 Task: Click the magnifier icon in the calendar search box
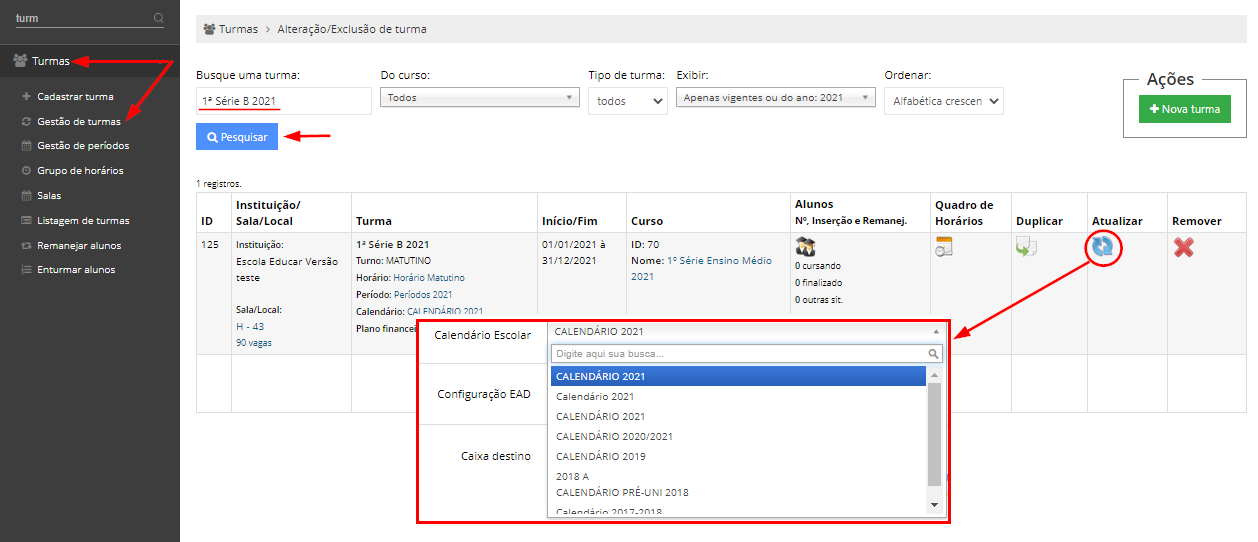(933, 354)
